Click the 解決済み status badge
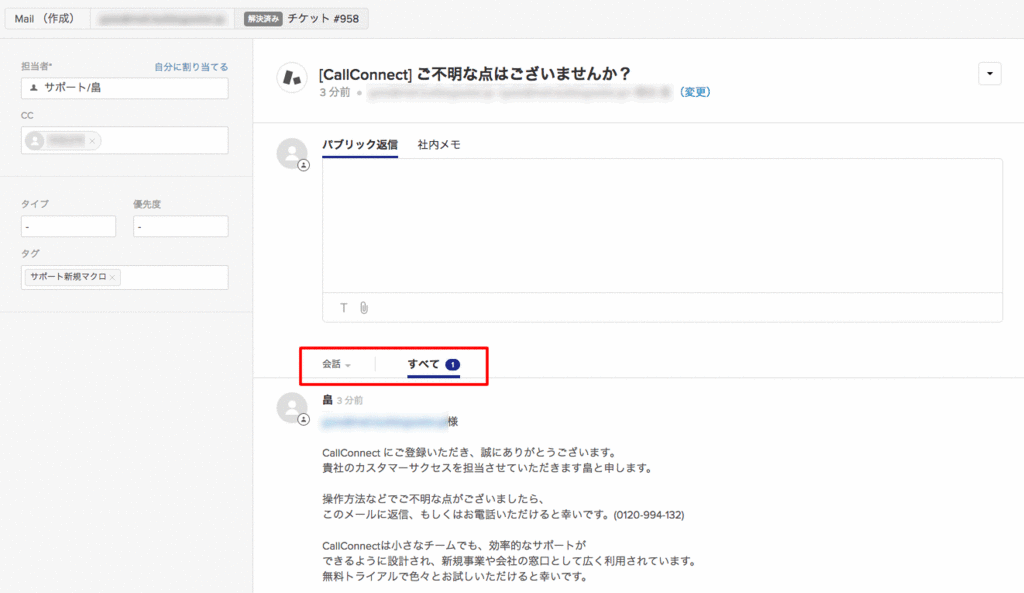This screenshot has height=593, width=1024. 263,19
